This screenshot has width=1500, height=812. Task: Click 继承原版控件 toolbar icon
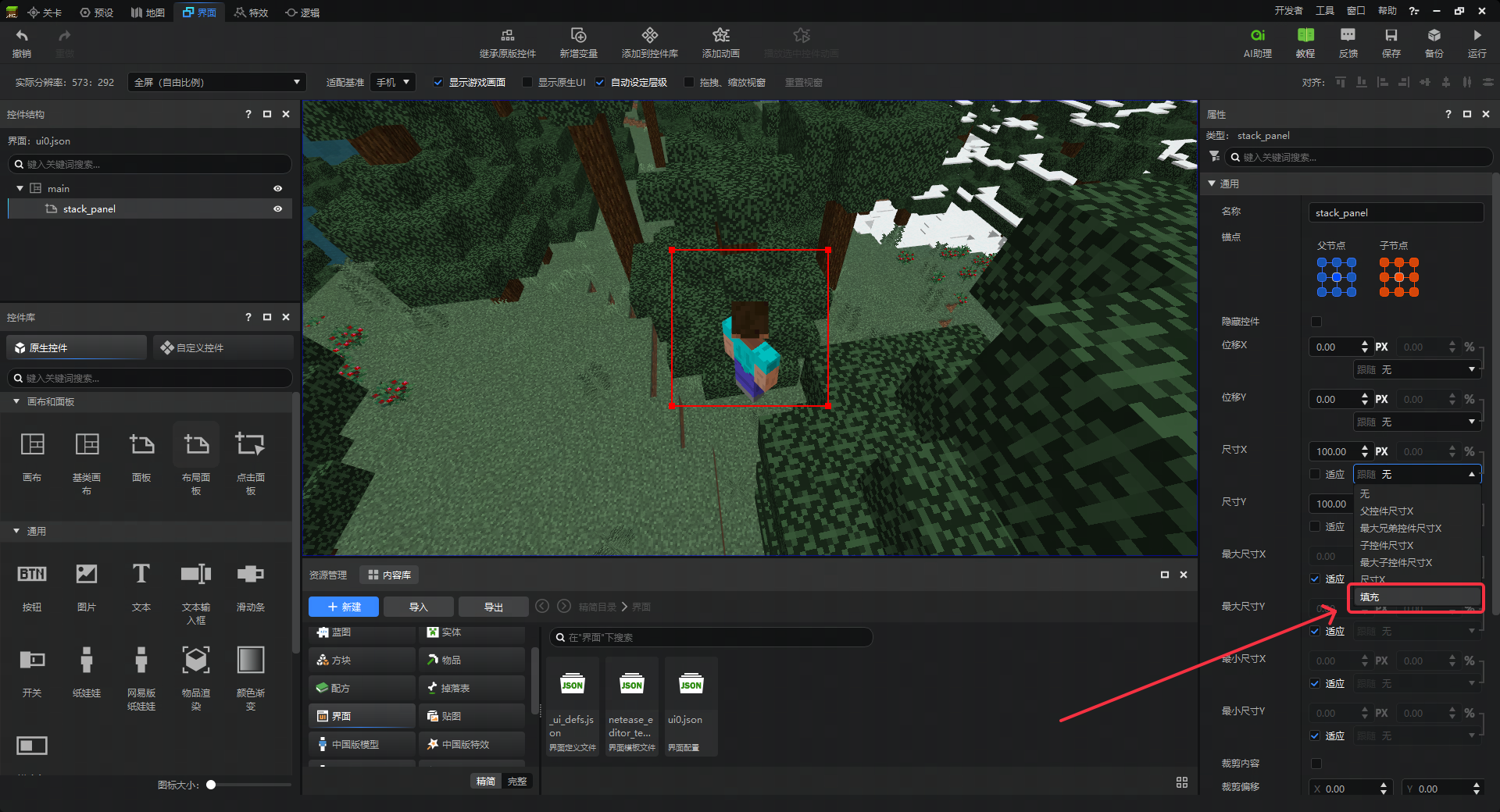click(x=508, y=36)
